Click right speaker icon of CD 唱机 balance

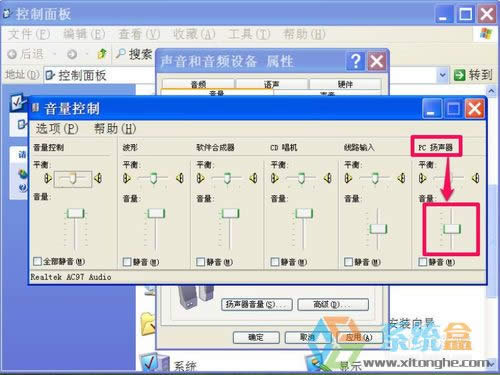tap(328, 178)
